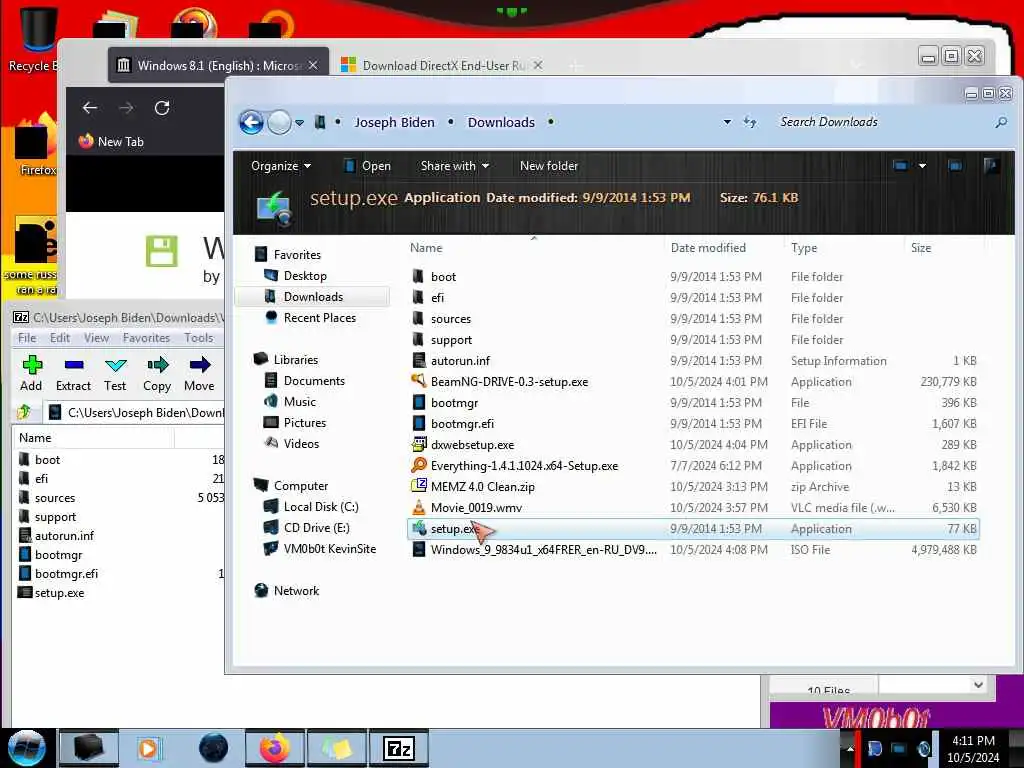Viewport: 1024px width, 768px height.
Task: Select Documents under Libraries
Action: pyautogui.click(x=313, y=380)
